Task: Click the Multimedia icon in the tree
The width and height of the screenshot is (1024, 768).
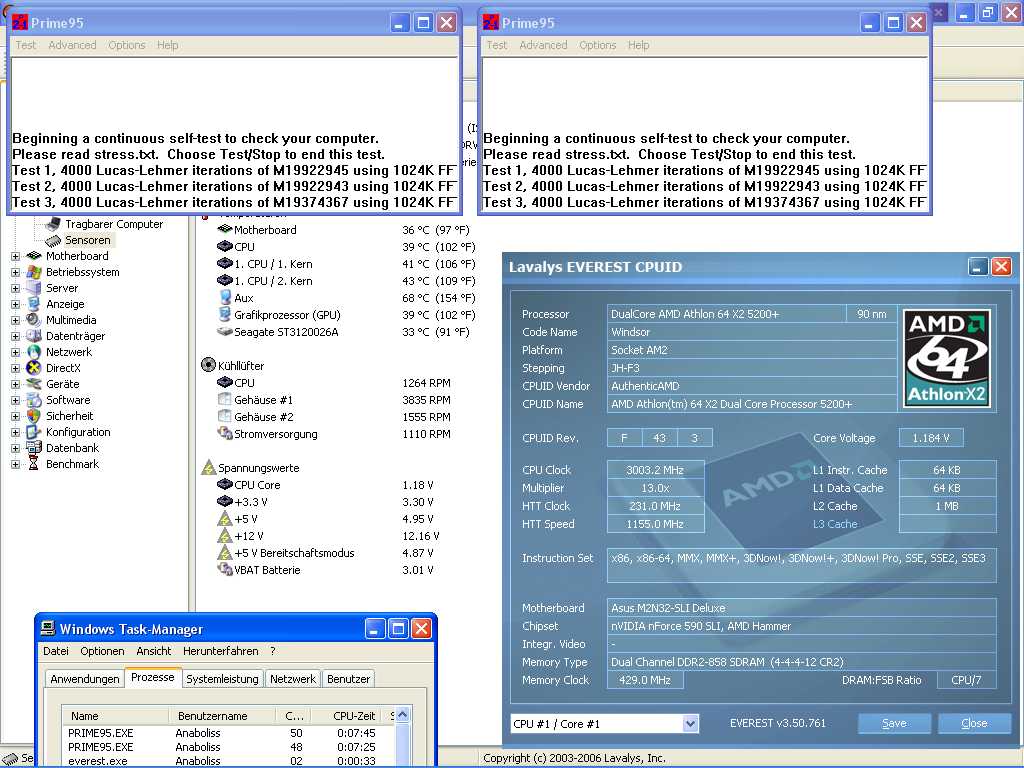Action: click(33, 320)
